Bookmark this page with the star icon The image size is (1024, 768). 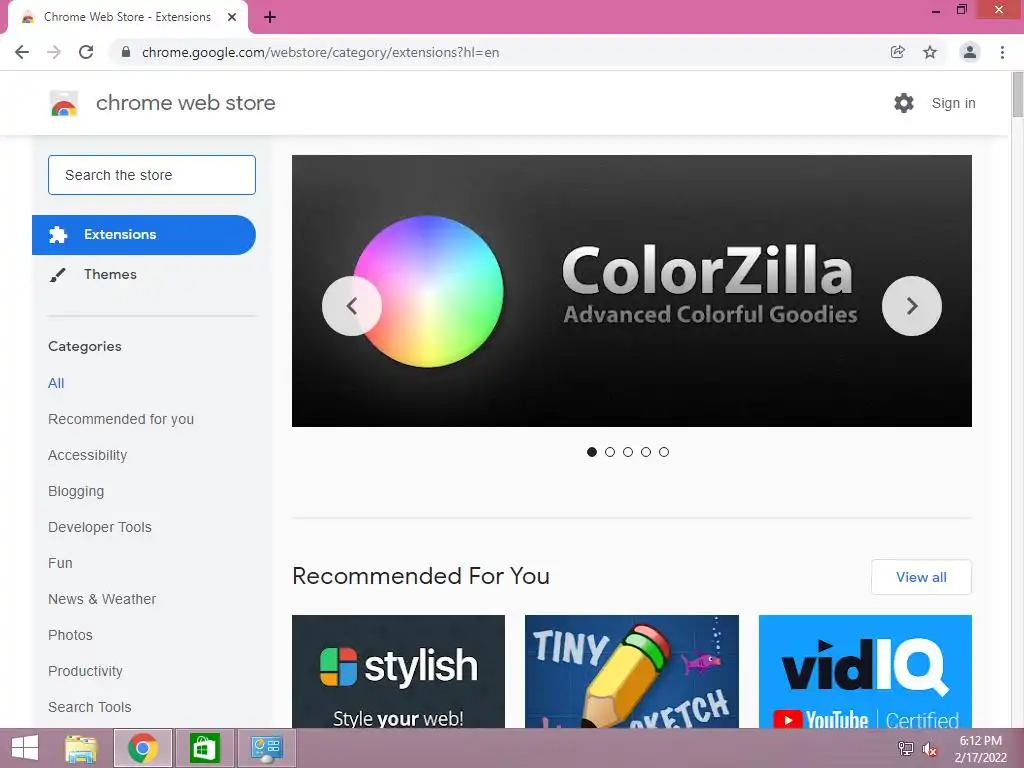(930, 52)
